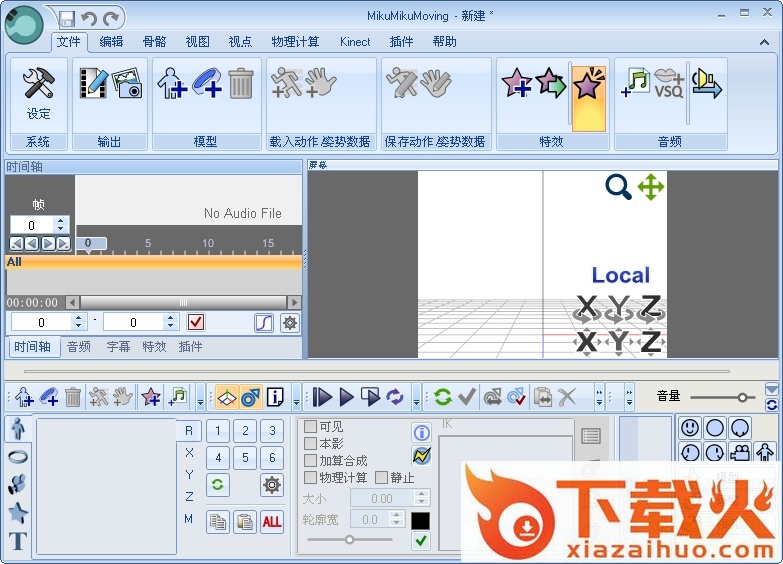
Task: Open the Kinect ribbon tab
Action: (355, 42)
